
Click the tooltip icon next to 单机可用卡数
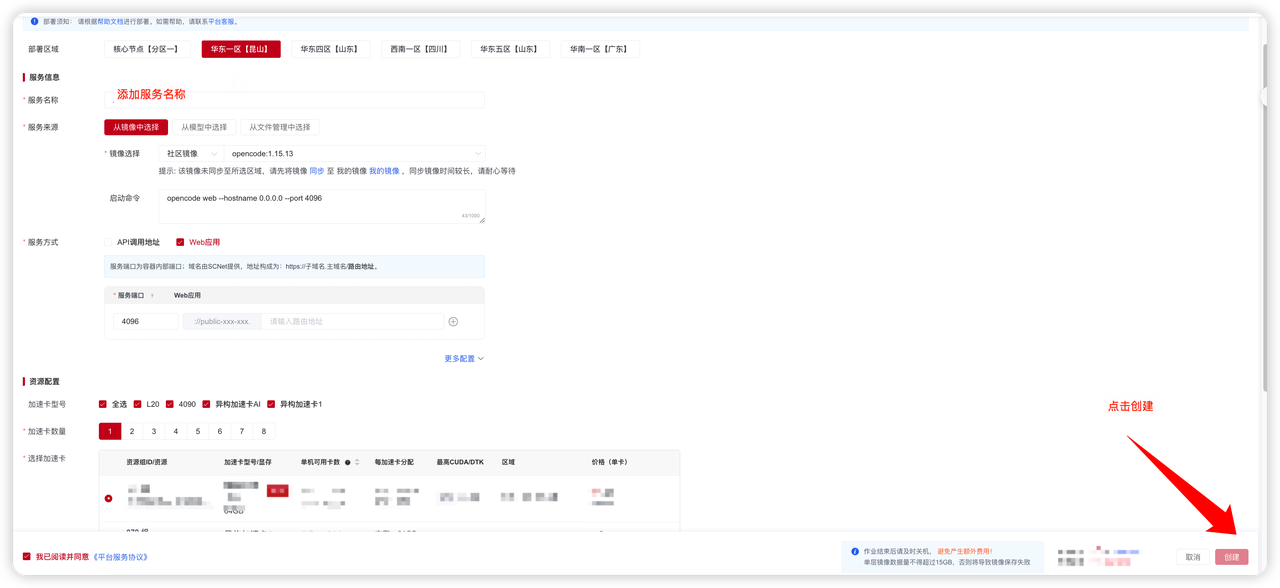pos(348,462)
